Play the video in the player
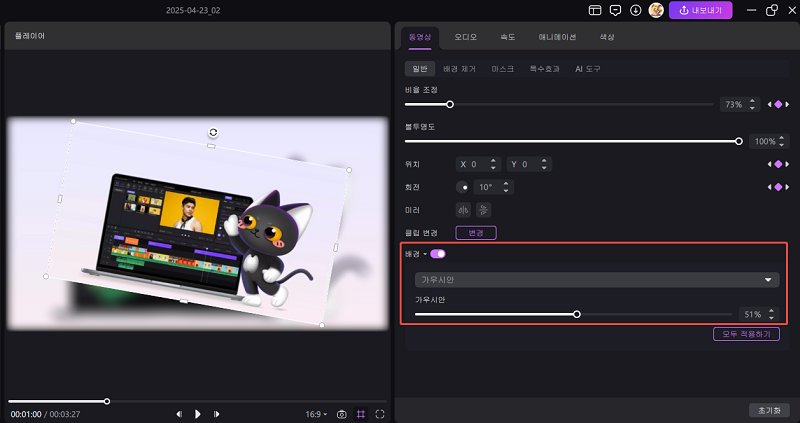 point(197,414)
